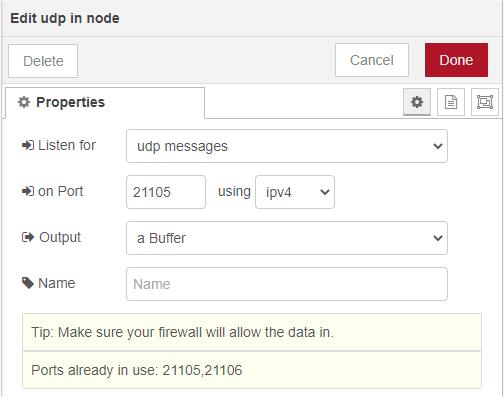The width and height of the screenshot is (504, 397).
Task: Click gear icon beside Properties tab label
Action: (x=24, y=102)
